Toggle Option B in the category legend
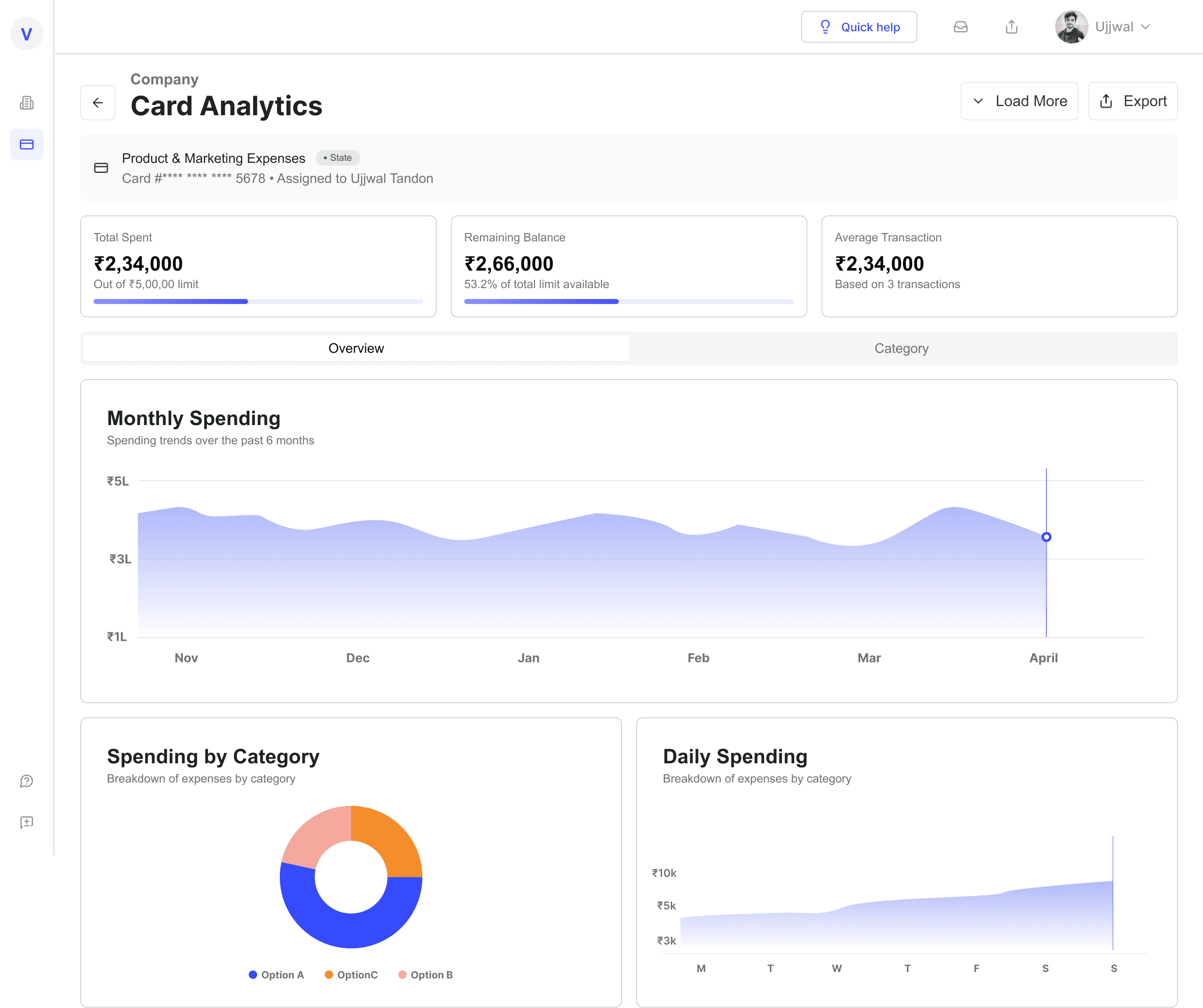Image resolution: width=1203 pixels, height=1008 pixels. [x=425, y=975]
